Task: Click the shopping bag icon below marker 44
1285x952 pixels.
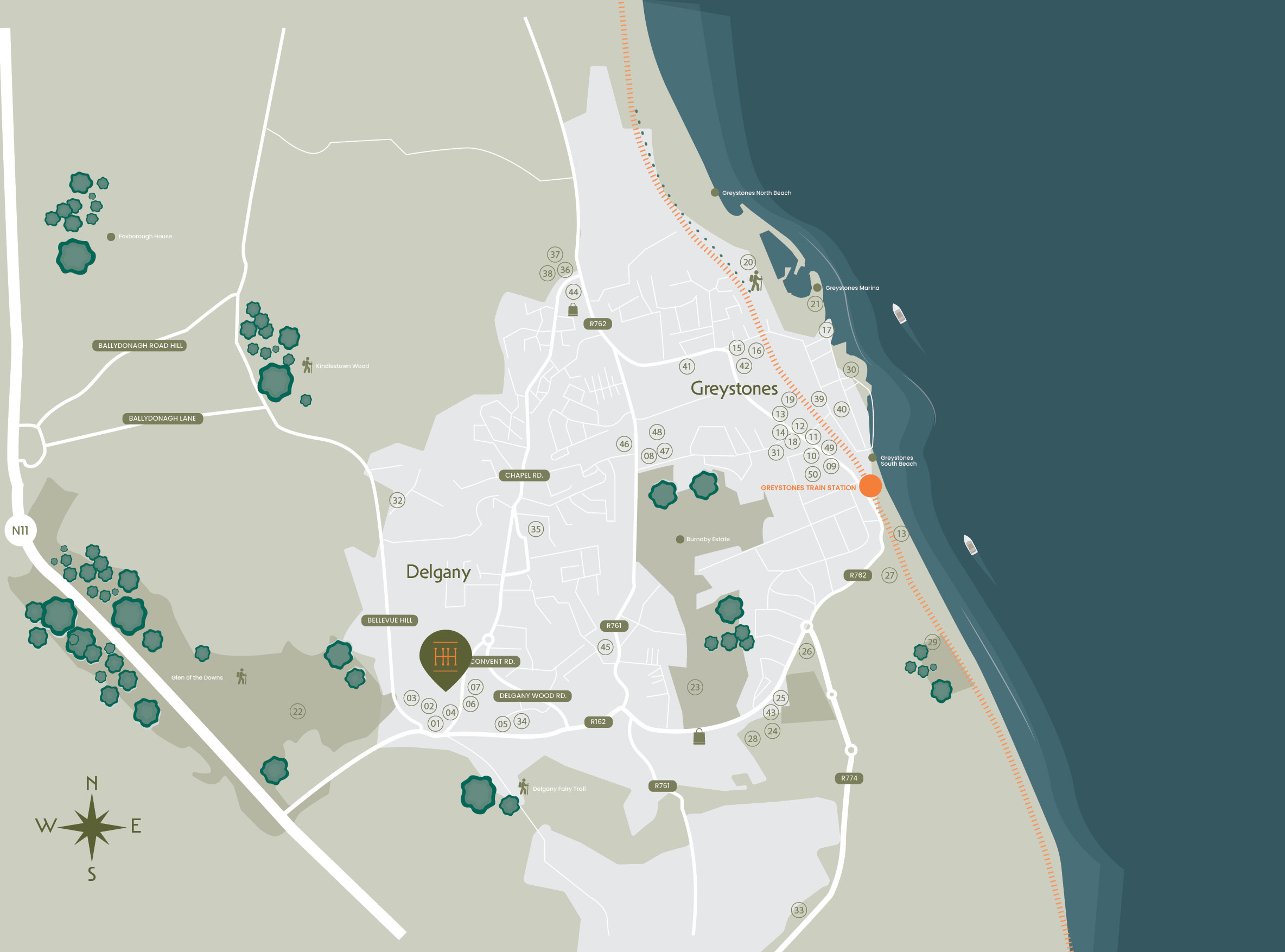Action: [573, 310]
